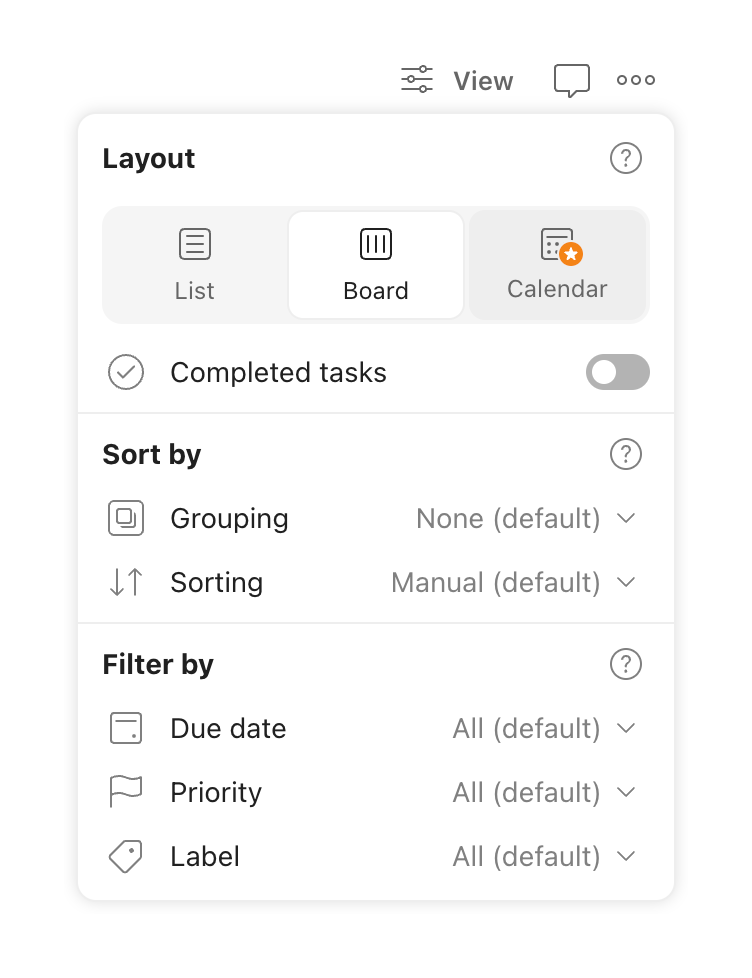Click the Label tag icon
This screenshot has height=978, width=752.
(125, 856)
